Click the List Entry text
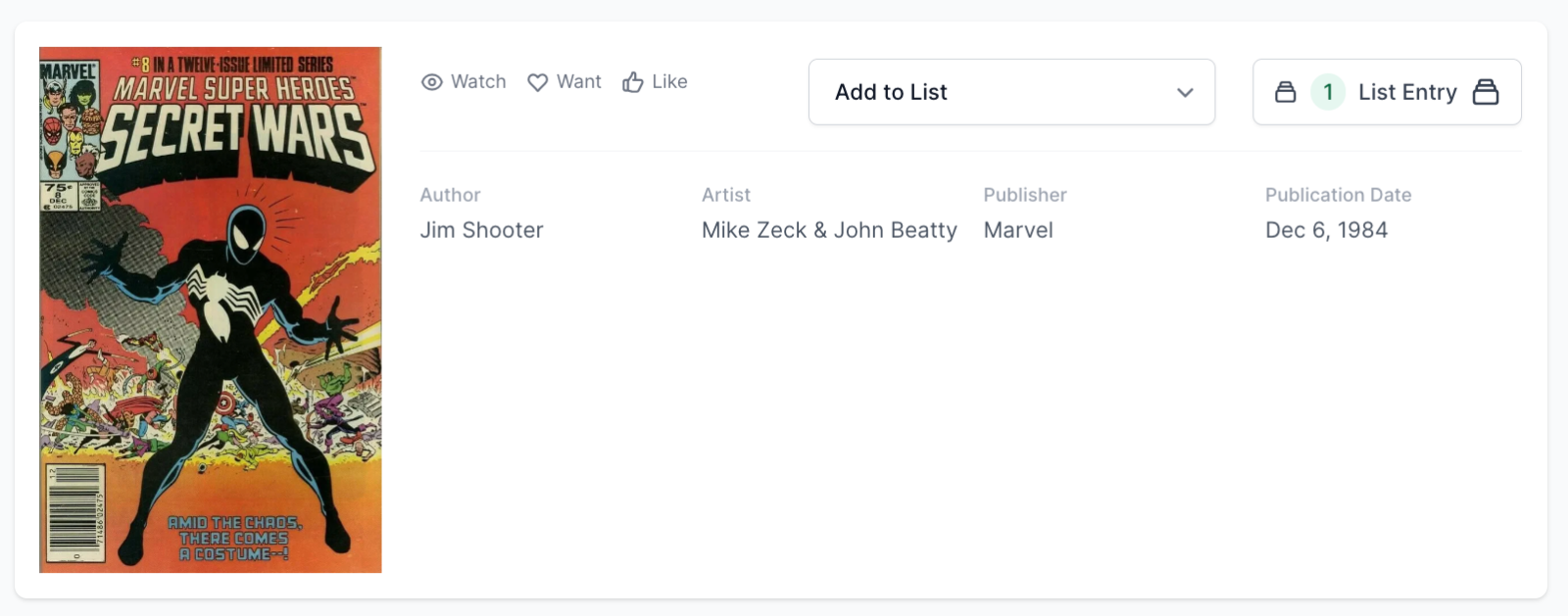The height and width of the screenshot is (616, 1568). [1407, 92]
